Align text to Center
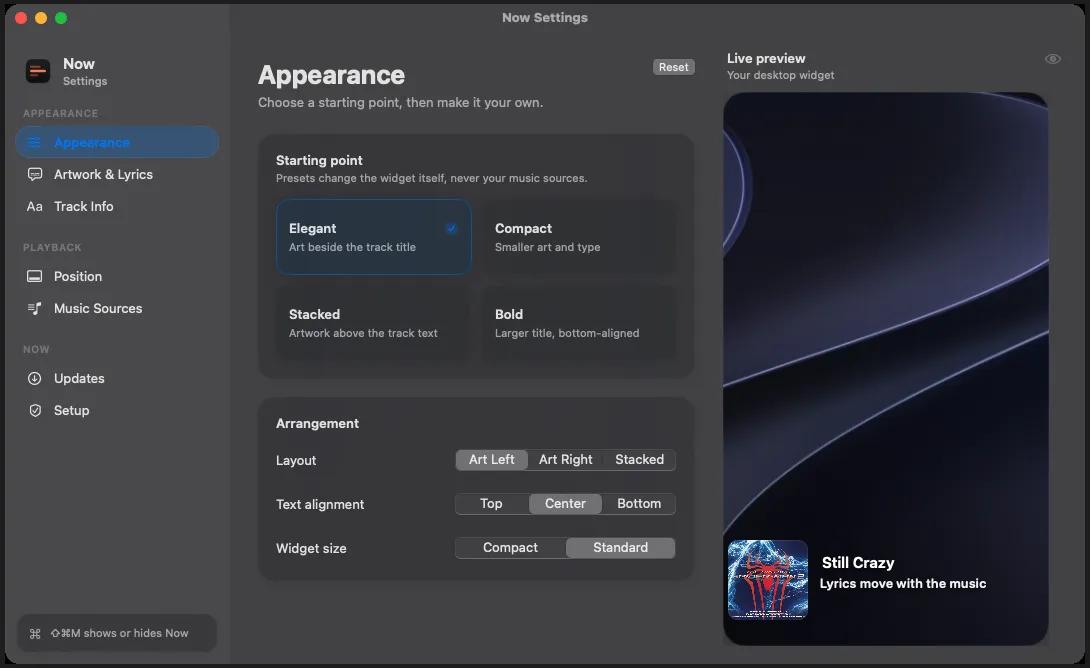This screenshot has width=1090, height=668. pyautogui.click(x=565, y=504)
